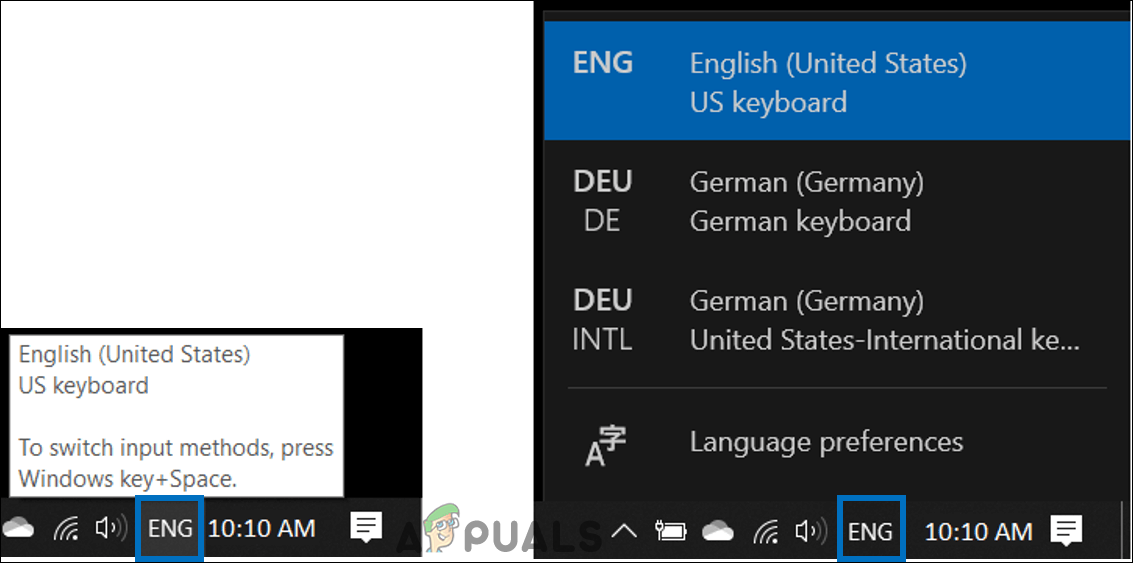The width and height of the screenshot is (1133, 563).
Task: Click the volume speaker icon below the tooltip
Action: [111, 528]
